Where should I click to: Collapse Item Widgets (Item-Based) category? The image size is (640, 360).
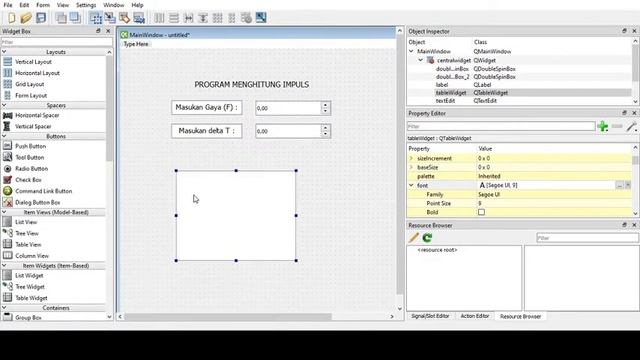click(4, 266)
